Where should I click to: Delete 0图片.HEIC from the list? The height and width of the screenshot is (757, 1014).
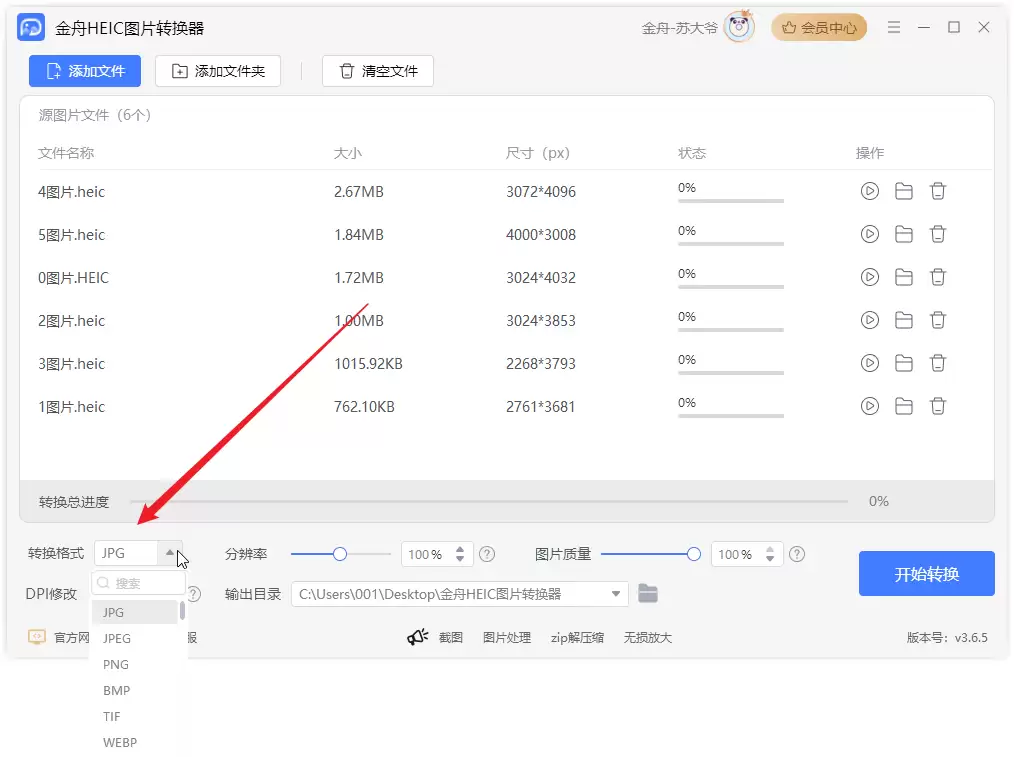pos(938,277)
